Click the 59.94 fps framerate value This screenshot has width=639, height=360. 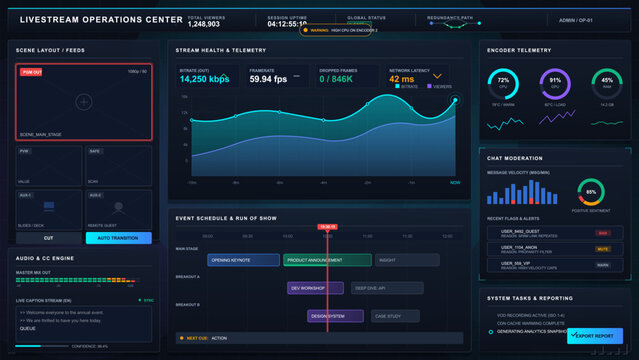point(268,79)
